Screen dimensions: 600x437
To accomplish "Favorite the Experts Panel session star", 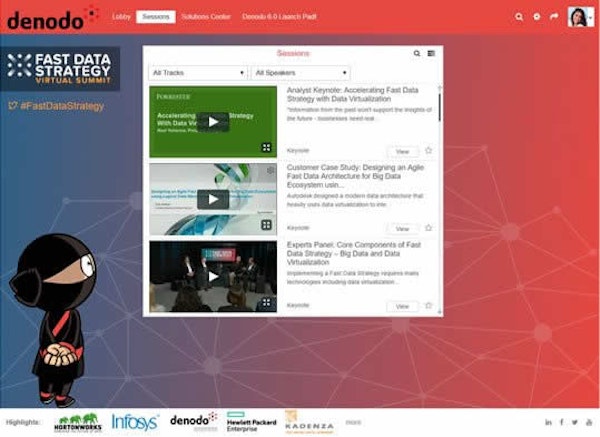I will (x=429, y=305).
